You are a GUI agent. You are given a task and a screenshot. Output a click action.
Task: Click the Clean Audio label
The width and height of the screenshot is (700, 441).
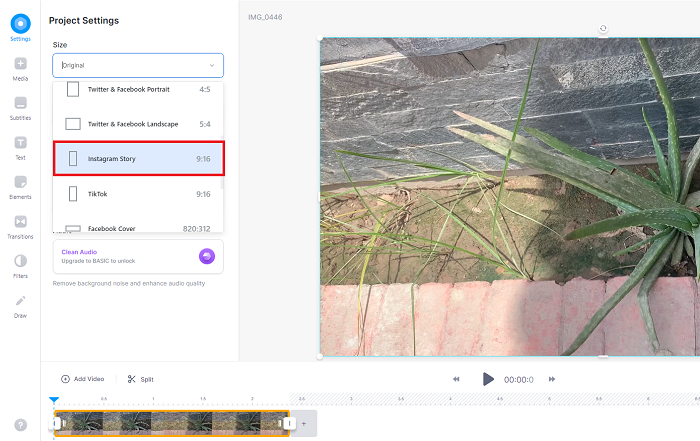79,252
